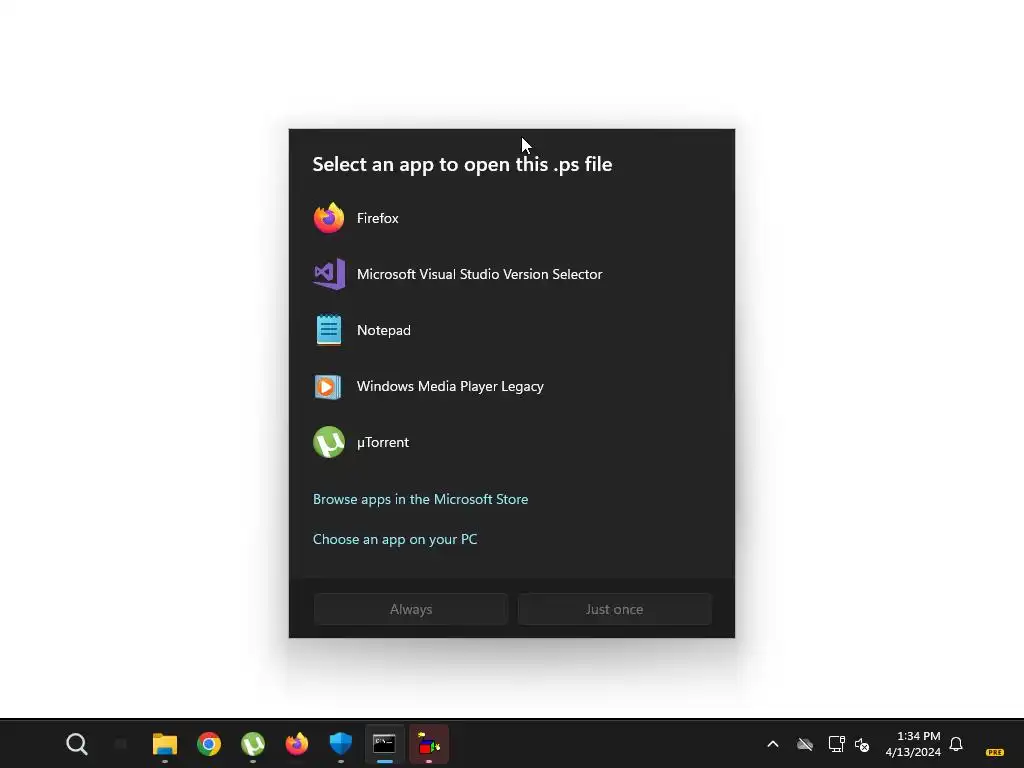Click the yellow PRE badge in tray

[995, 752]
